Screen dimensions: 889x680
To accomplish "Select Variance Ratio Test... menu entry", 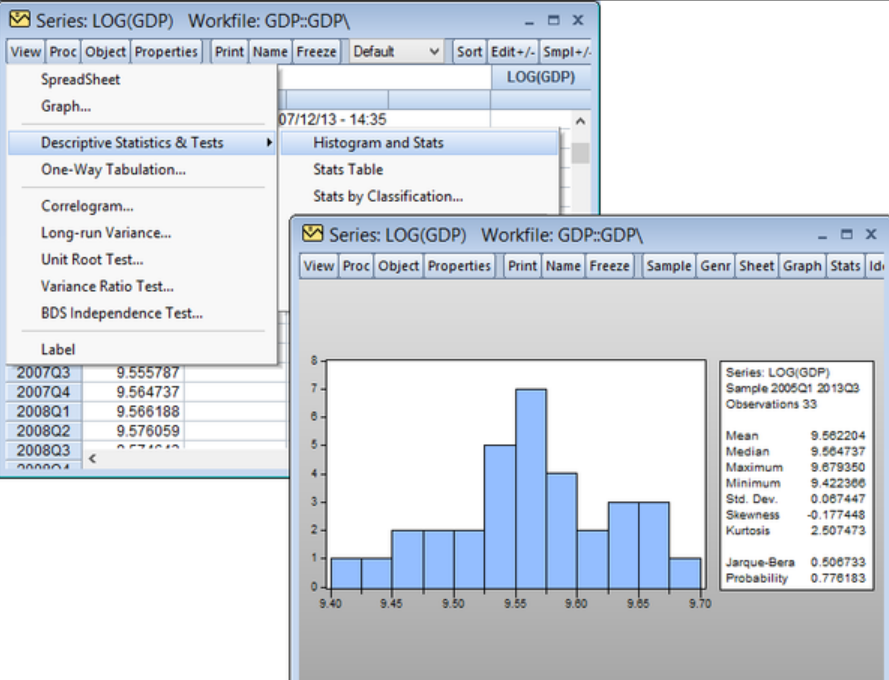I will (x=142, y=286).
